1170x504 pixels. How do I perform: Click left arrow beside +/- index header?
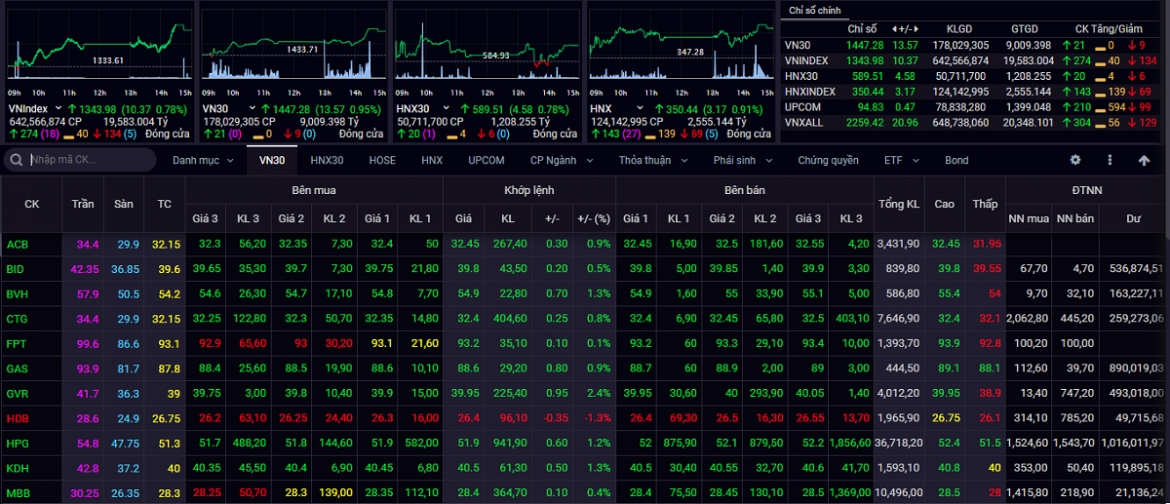tap(894, 28)
